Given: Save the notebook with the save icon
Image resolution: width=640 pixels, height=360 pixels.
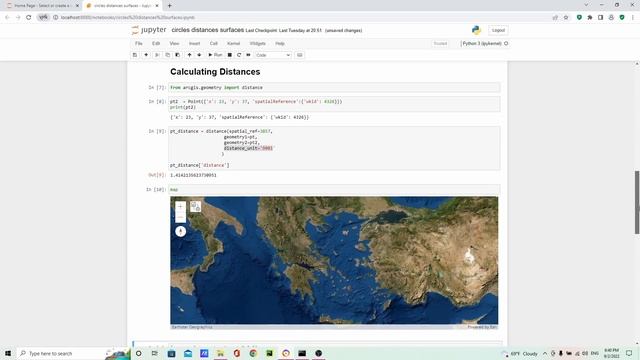Looking at the screenshot, I should [x=135, y=55].
